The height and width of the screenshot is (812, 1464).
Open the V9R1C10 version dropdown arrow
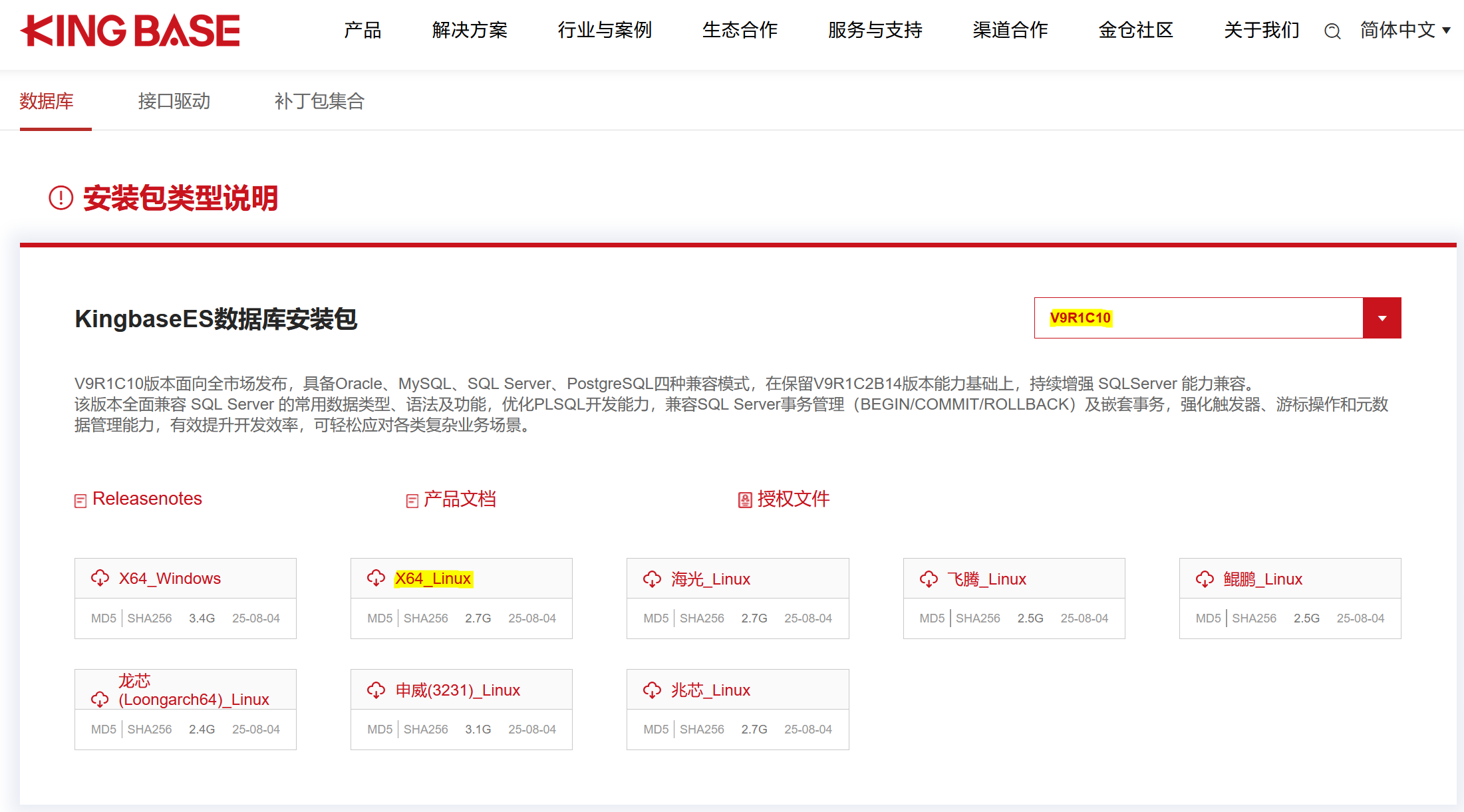(1382, 318)
